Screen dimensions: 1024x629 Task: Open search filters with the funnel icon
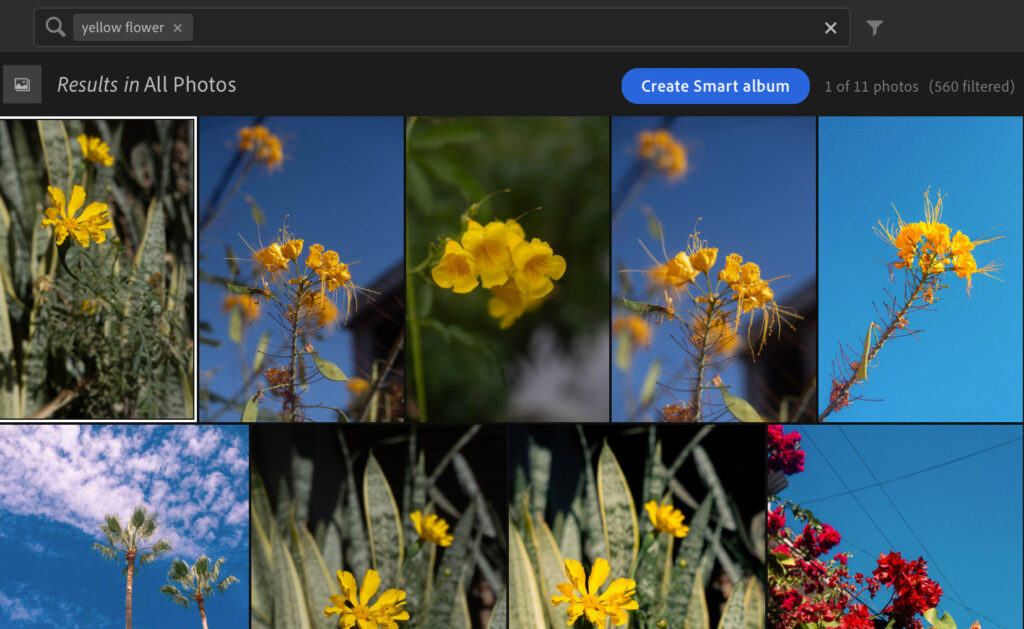(x=875, y=29)
